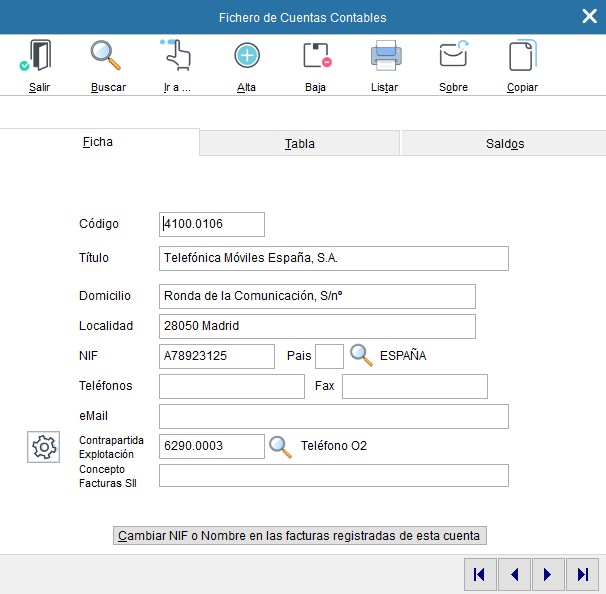Switch to the Tabla tab

click(x=300, y=143)
